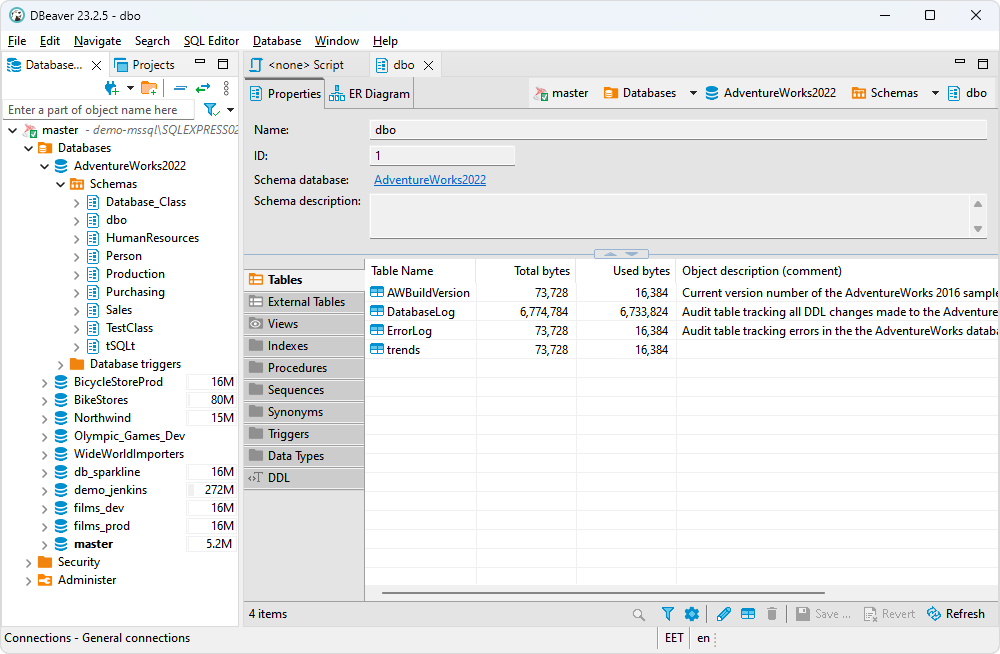Screen dimensions: 1000x654
Task: Click the master connection icon in breadcrumb
Action: [x=541, y=93]
